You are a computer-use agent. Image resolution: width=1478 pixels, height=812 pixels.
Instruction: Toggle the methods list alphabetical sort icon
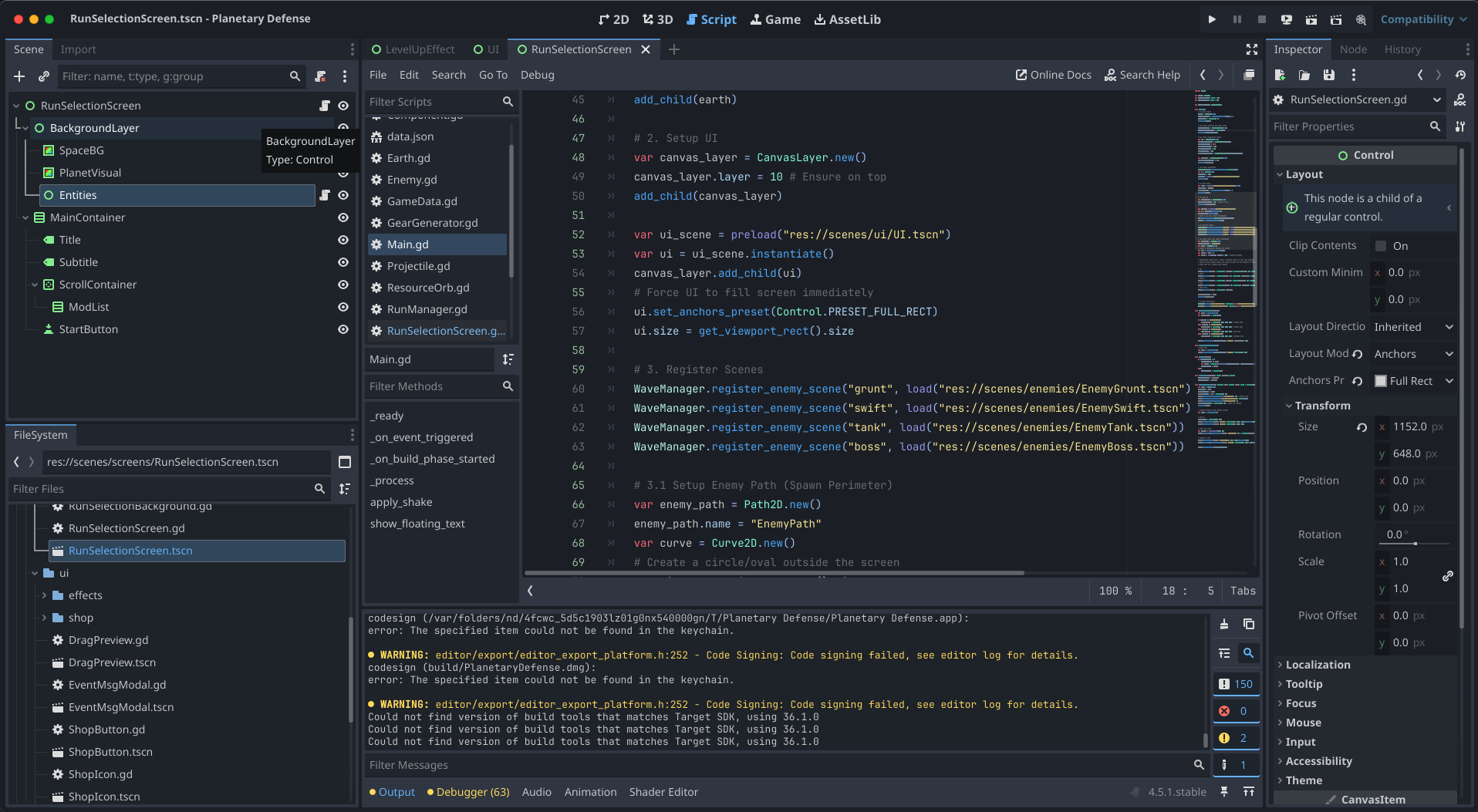[x=508, y=359]
